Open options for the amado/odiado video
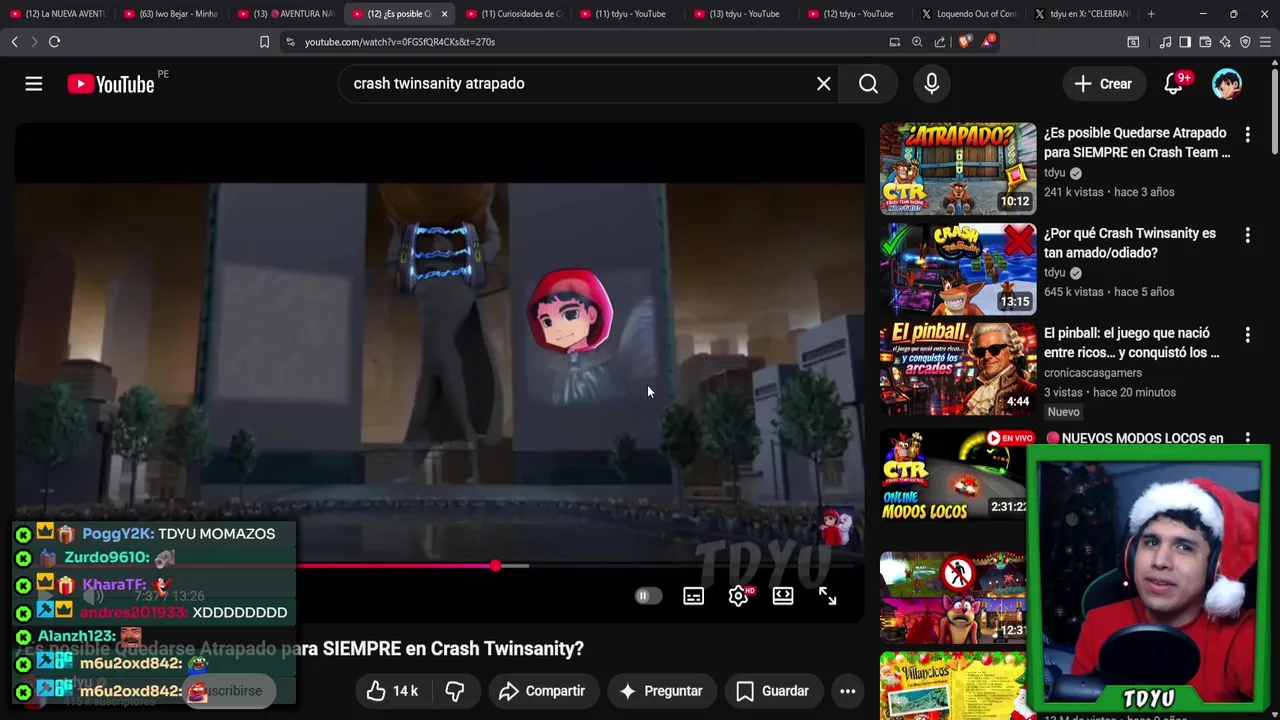The height and width of the screenshot is (720, 1280). [x=1247, y=235]
